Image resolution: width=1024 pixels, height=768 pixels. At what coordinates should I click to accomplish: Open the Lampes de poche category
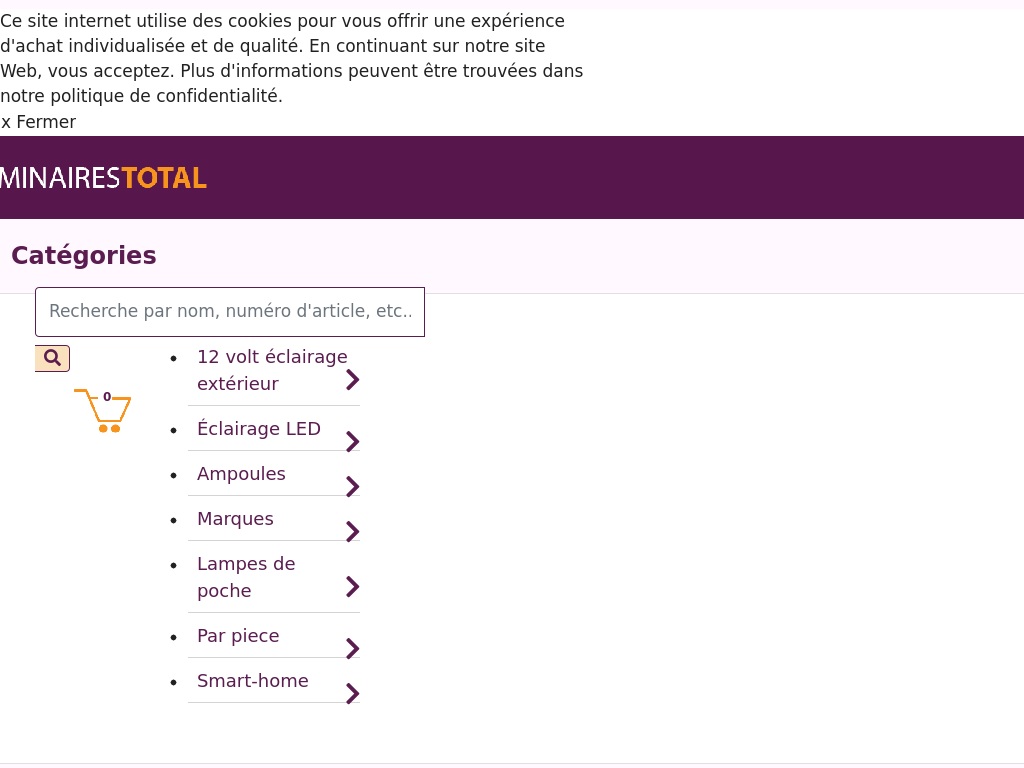246,577
